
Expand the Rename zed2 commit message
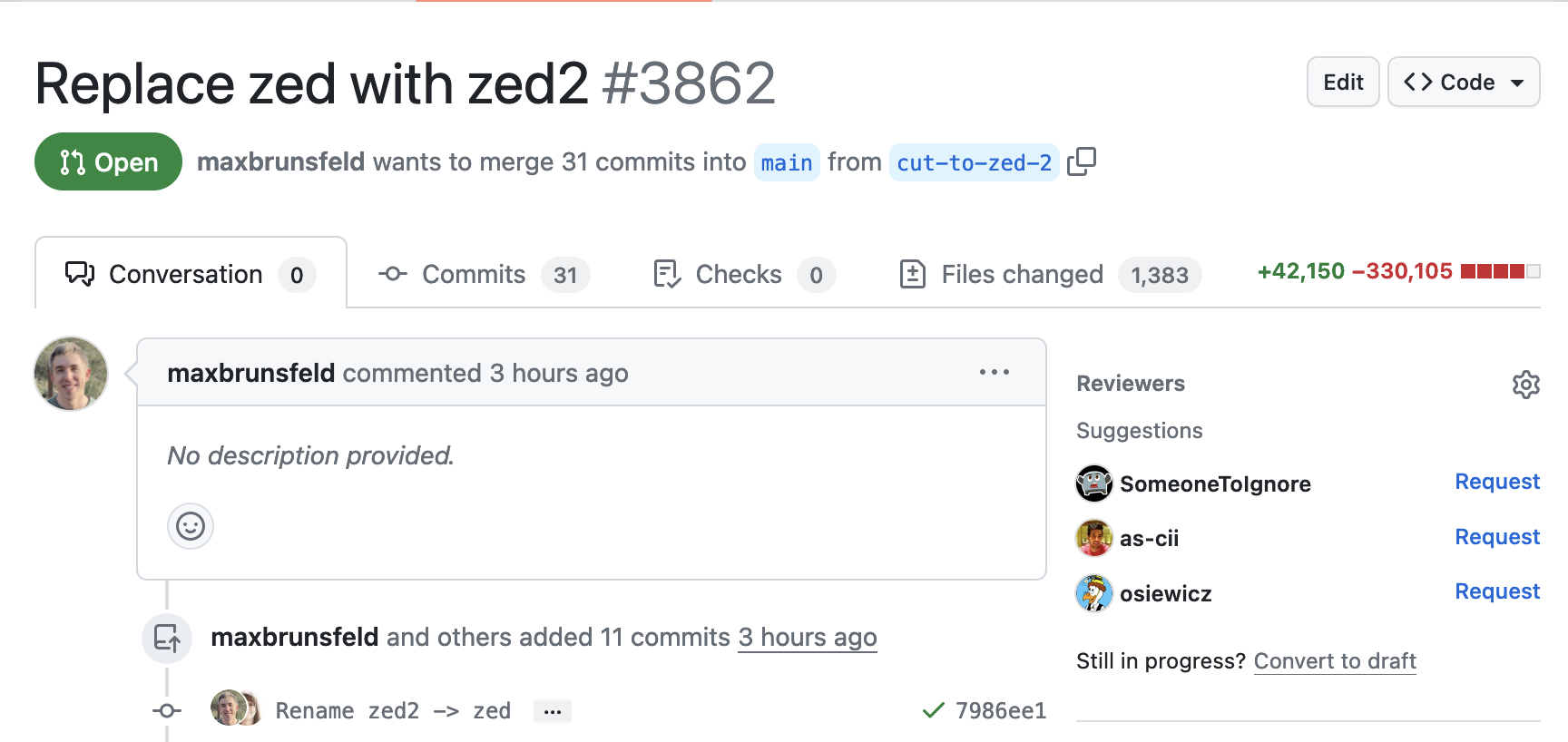pyautogui.click(x=553, y=711)
